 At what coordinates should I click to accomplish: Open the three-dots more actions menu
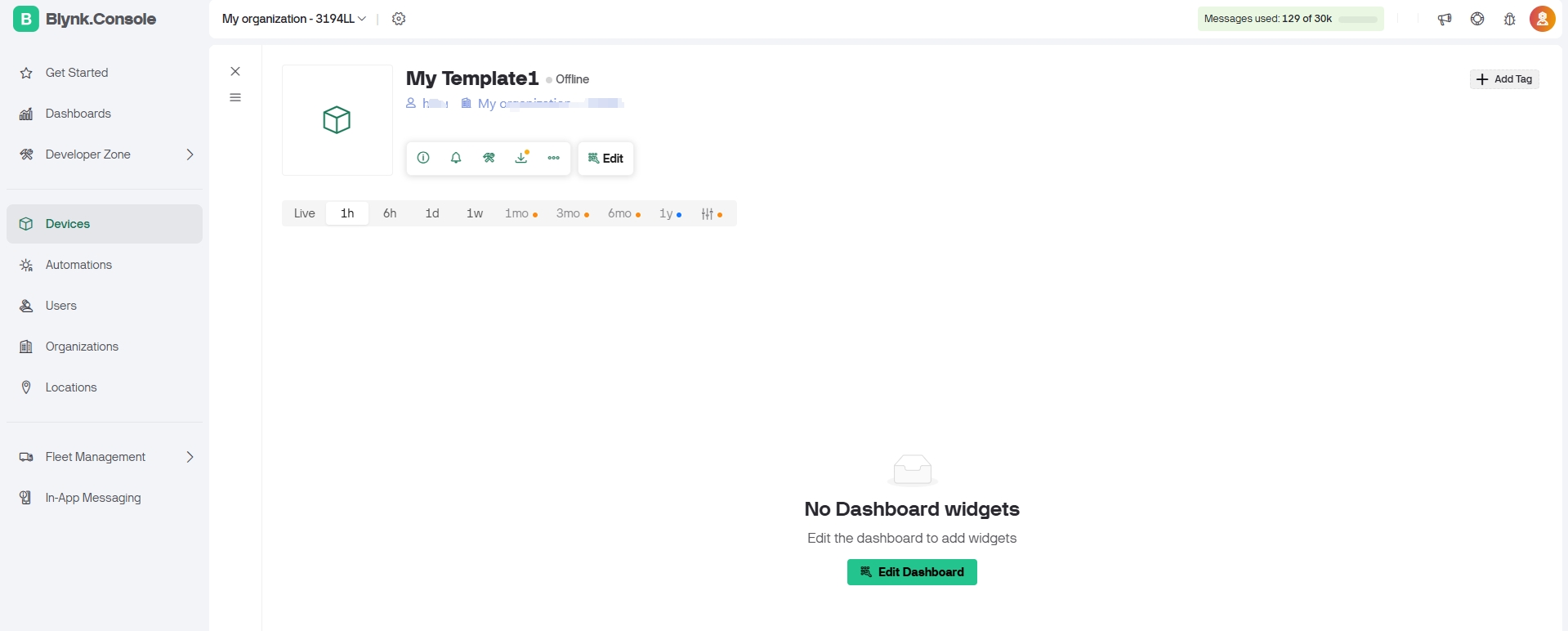click(x=554, y=158)
